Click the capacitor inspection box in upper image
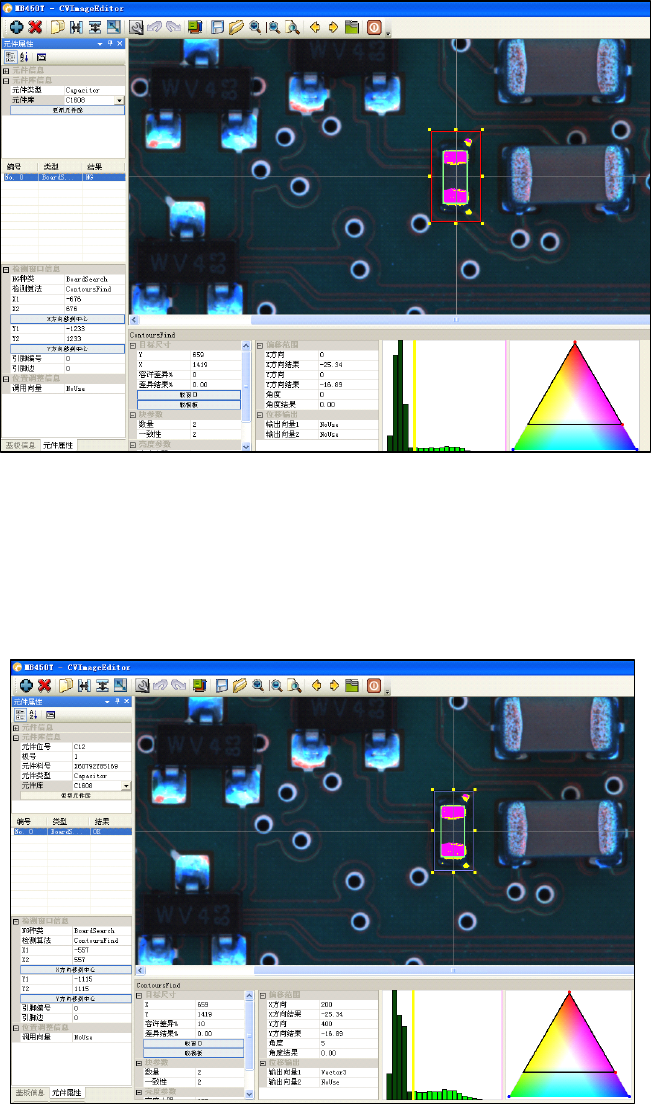The height and width of the screenshot is (1104, 651). tap(456, 176)
